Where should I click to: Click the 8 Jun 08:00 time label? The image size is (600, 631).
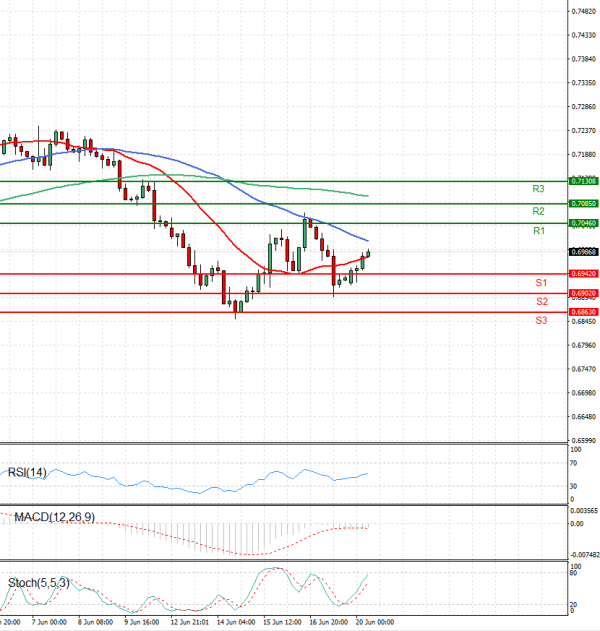tap(95, 622)
